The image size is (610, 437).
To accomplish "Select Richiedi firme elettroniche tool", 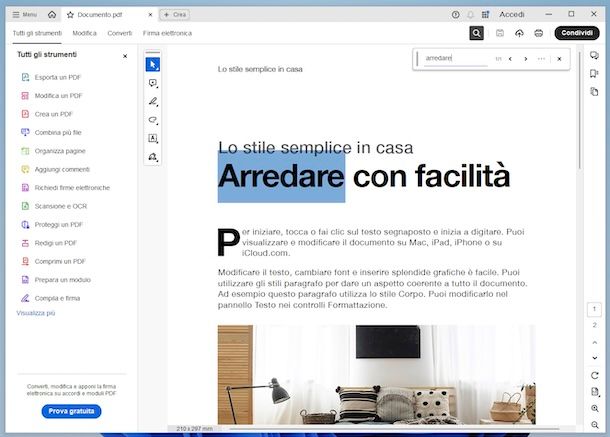I will pyautogui.click(x=65, y=188).
